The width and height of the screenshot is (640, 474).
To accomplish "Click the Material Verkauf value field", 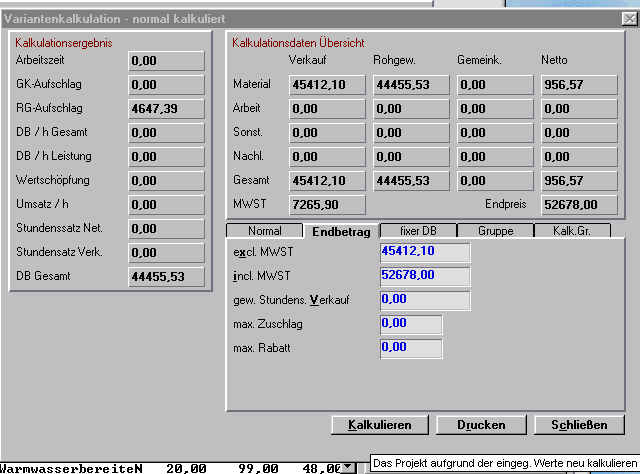I will [x=327, y=85].
